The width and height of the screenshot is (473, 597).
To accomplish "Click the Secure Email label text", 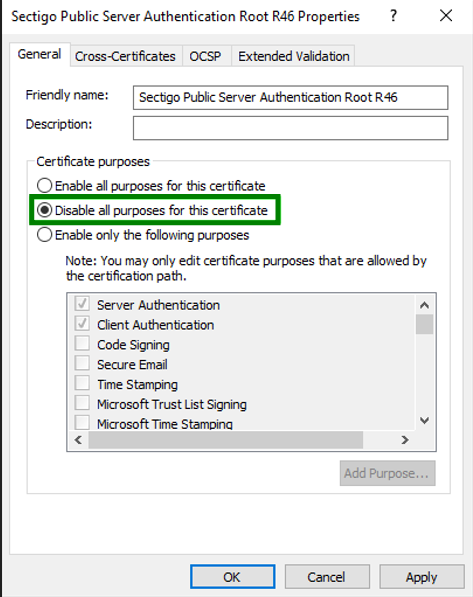I will 132,364.
